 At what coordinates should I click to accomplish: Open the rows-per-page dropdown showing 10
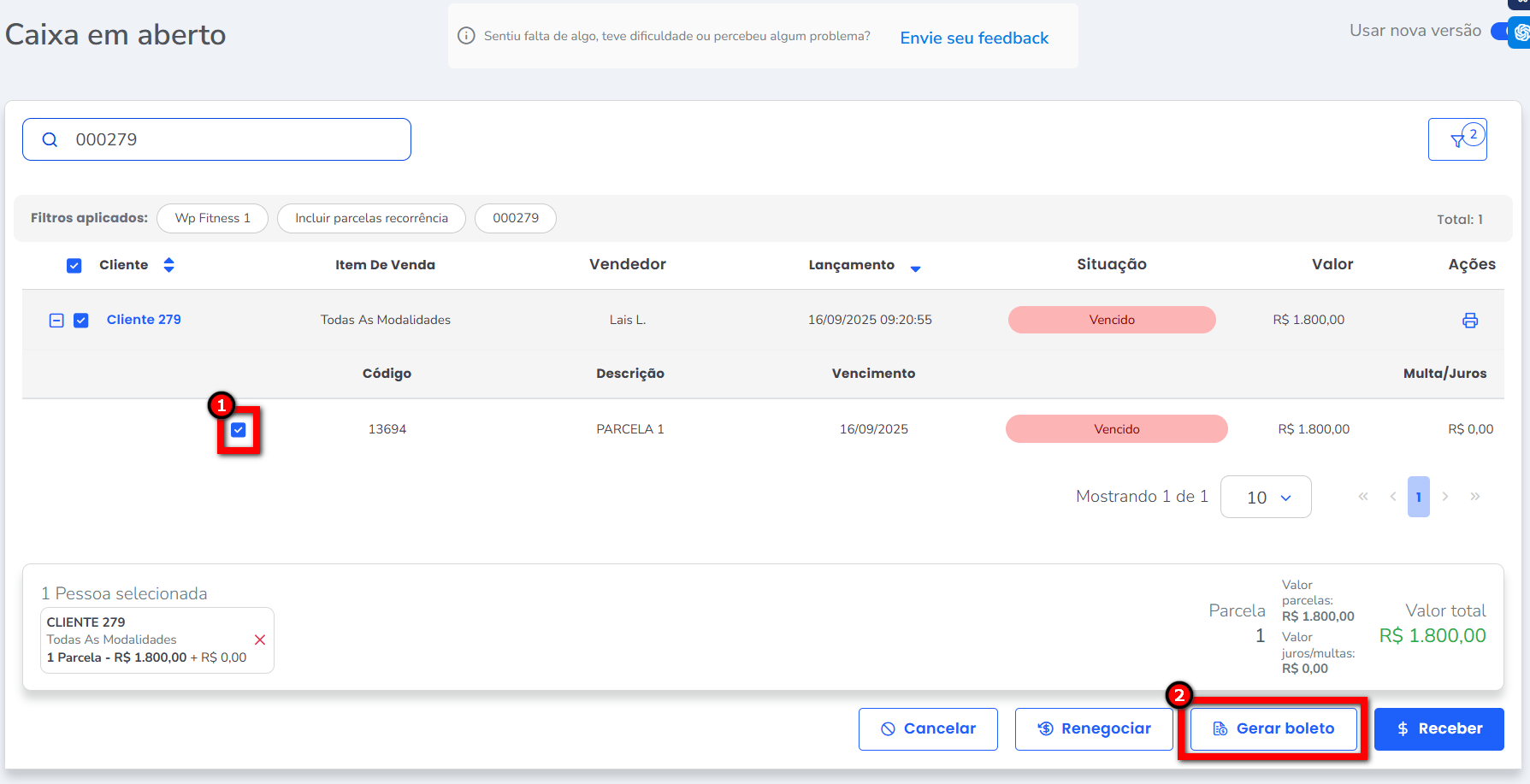[x=1266, y=498]
